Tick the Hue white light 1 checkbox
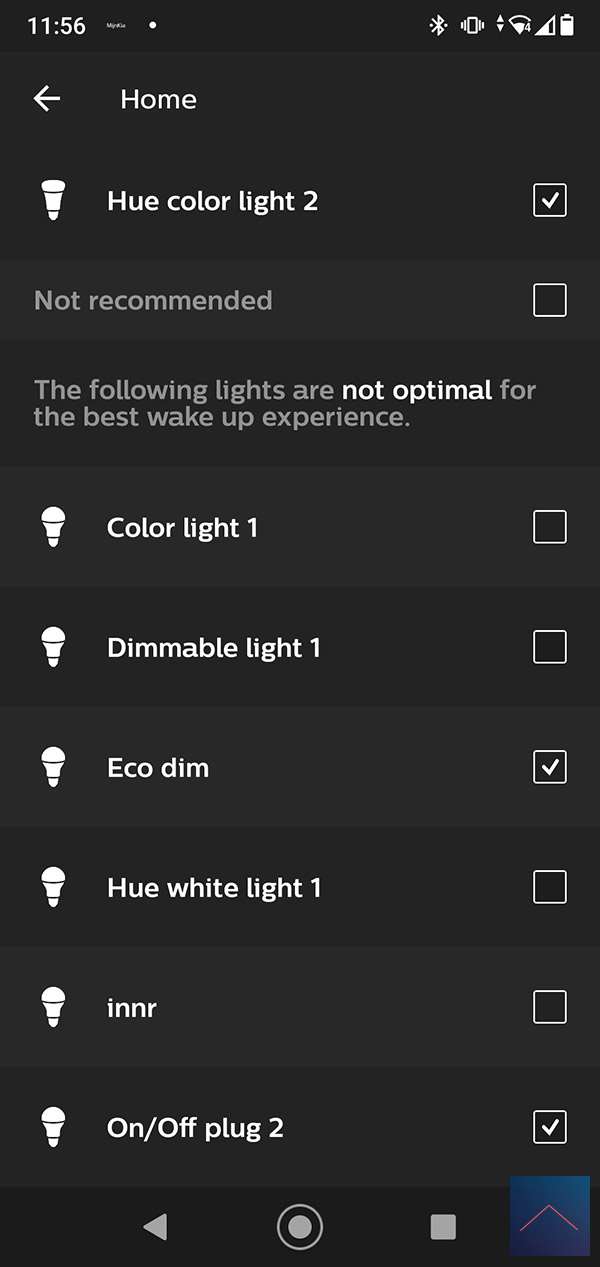The height and width of the screenshot is (1267, 600). pos(550,887)
